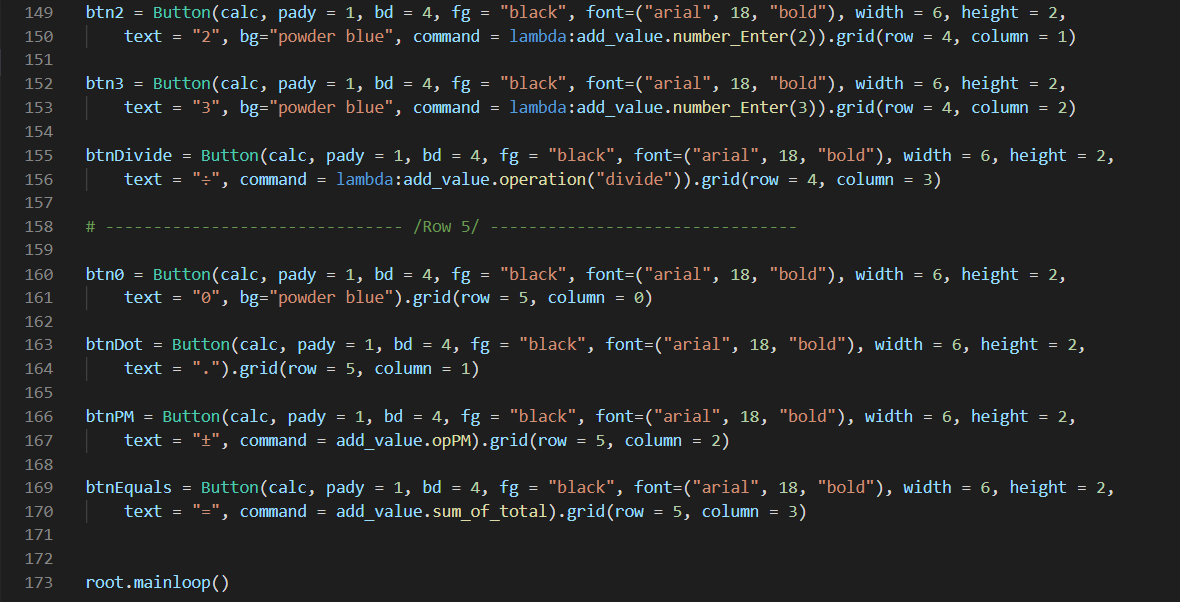Click the line number 173 in the gutter
Viewport: 1180px width, 602px height.
point(38,582)
